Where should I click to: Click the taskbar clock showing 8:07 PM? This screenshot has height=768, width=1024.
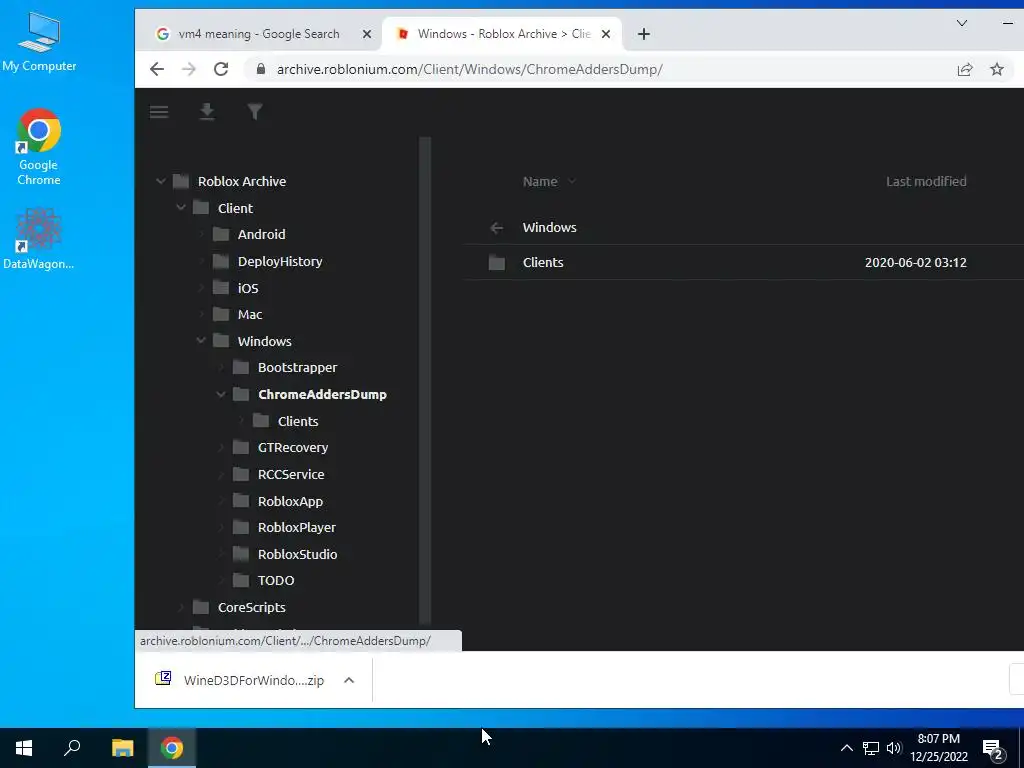click(938, 748)
